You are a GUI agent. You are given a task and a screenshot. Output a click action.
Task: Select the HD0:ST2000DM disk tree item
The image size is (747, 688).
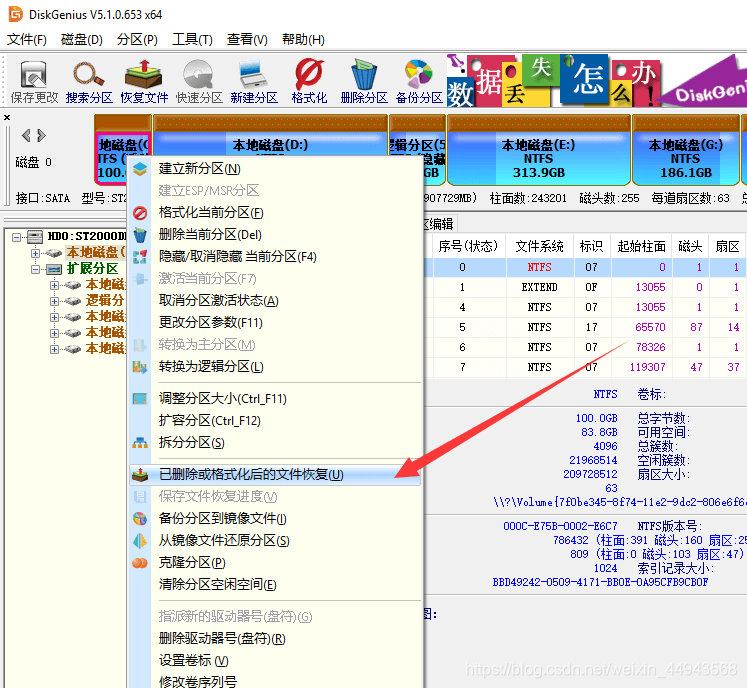pos(87,236)
